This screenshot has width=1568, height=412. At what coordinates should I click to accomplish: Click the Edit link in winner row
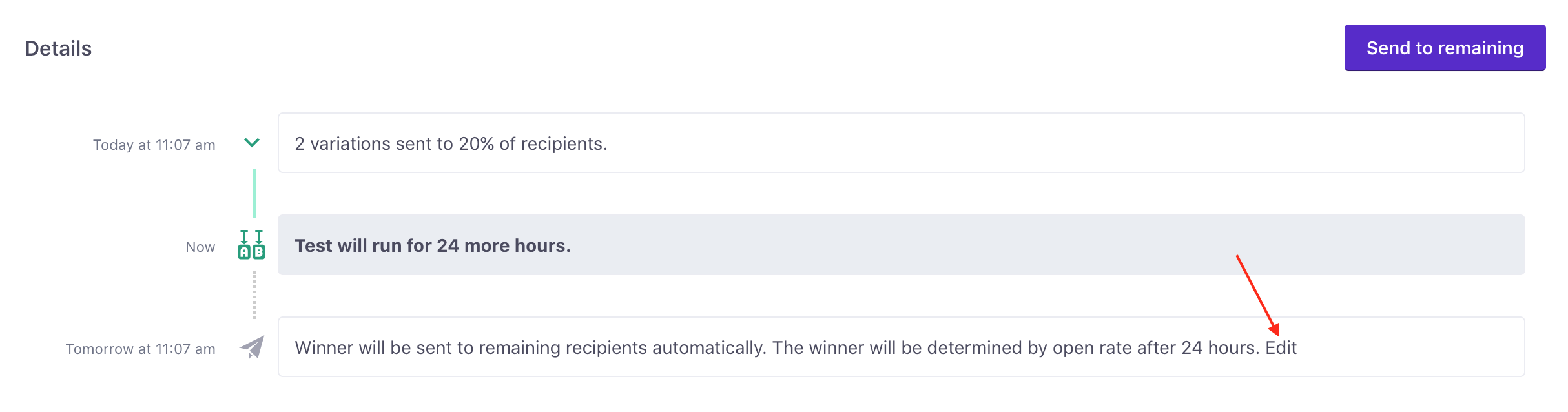1281,348
